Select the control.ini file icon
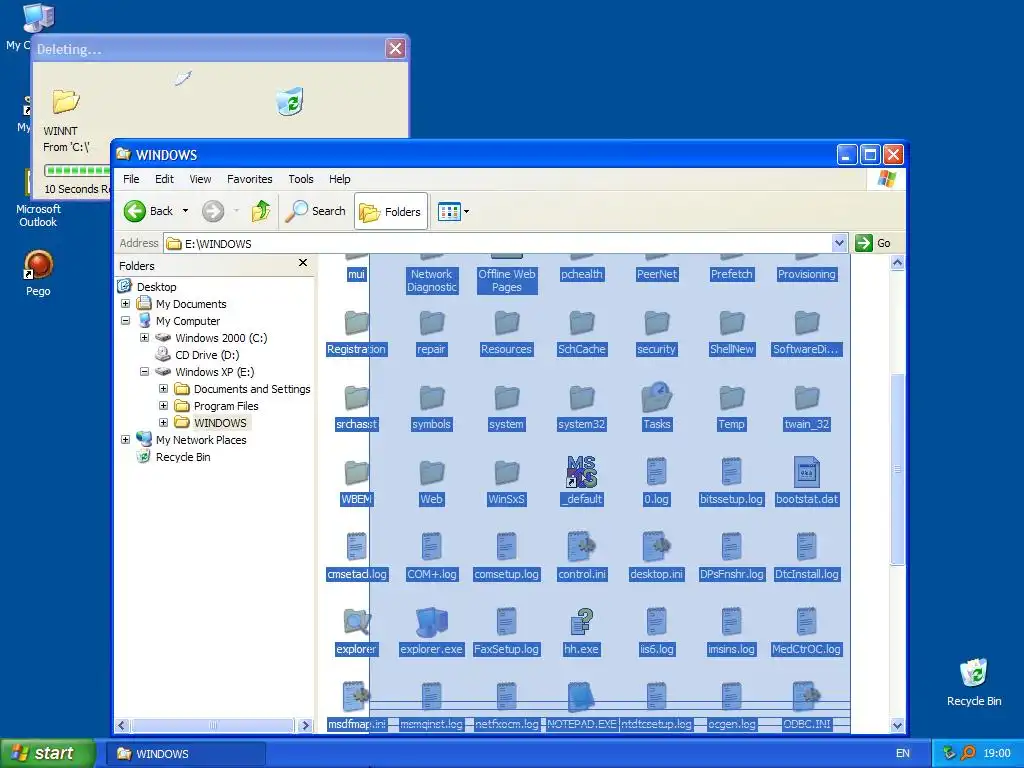Screen dimensions: 1024x768 point(581,547)
